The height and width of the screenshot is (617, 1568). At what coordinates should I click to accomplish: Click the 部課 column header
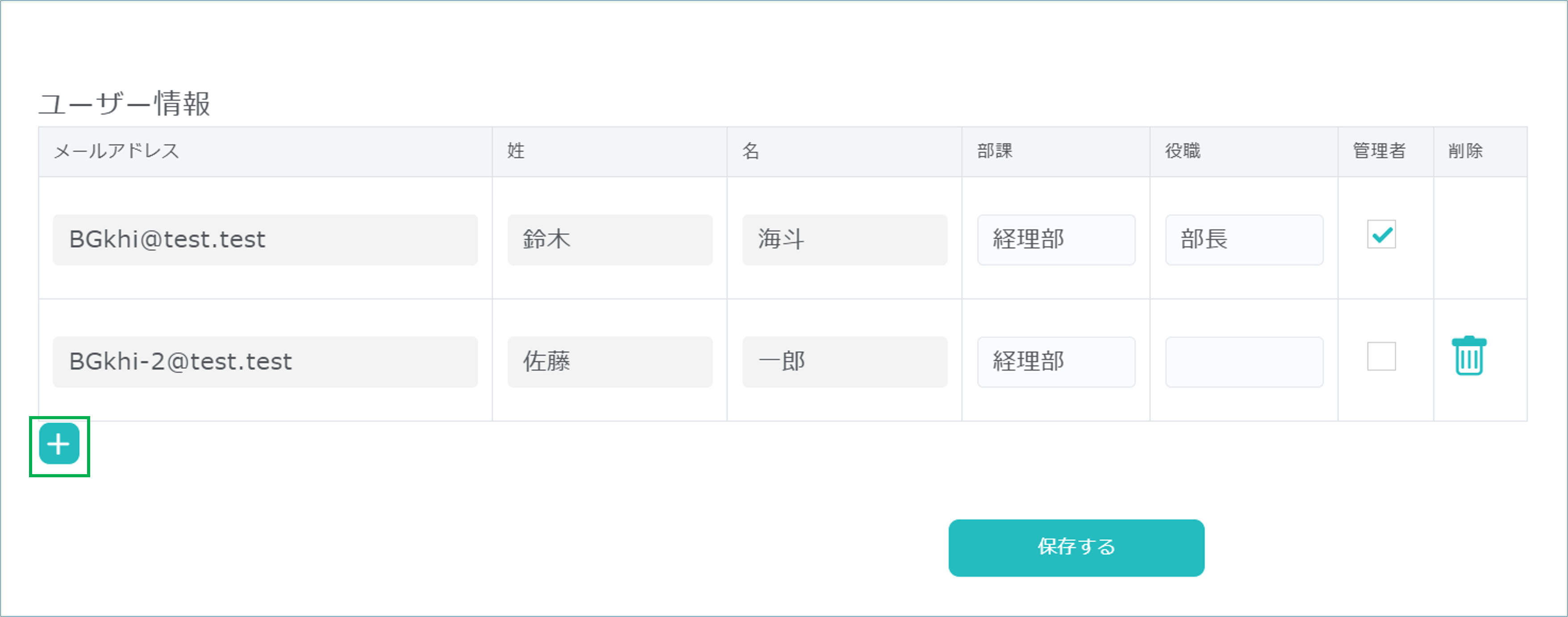pos(995,151)
